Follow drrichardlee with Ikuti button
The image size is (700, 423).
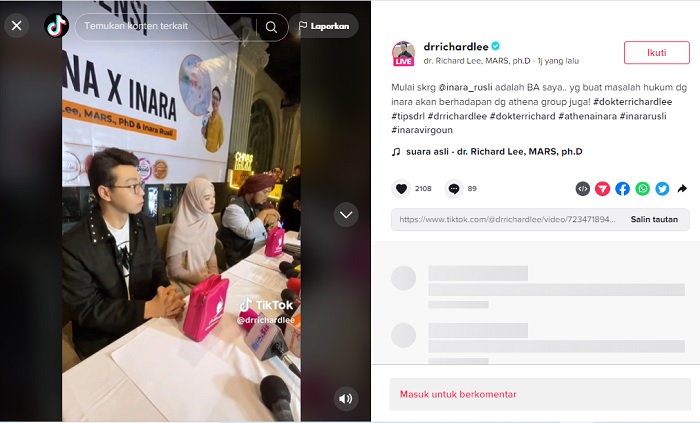[x=657, y=53]
